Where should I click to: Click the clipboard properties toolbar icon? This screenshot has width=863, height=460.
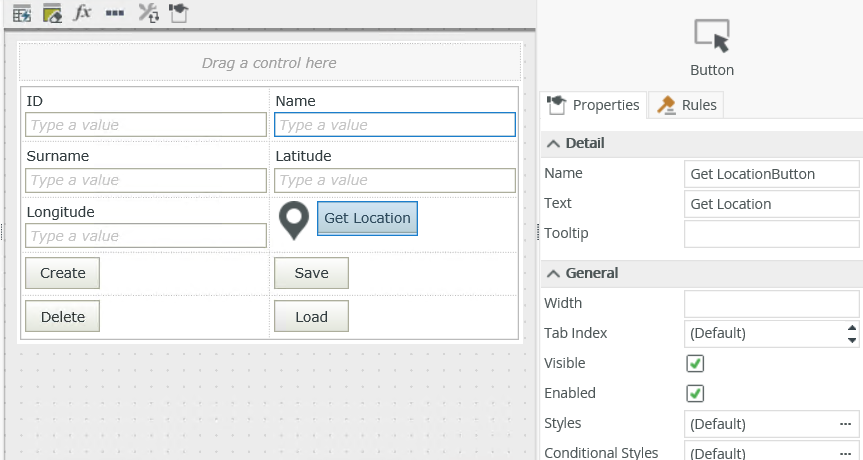pos(177,13)
